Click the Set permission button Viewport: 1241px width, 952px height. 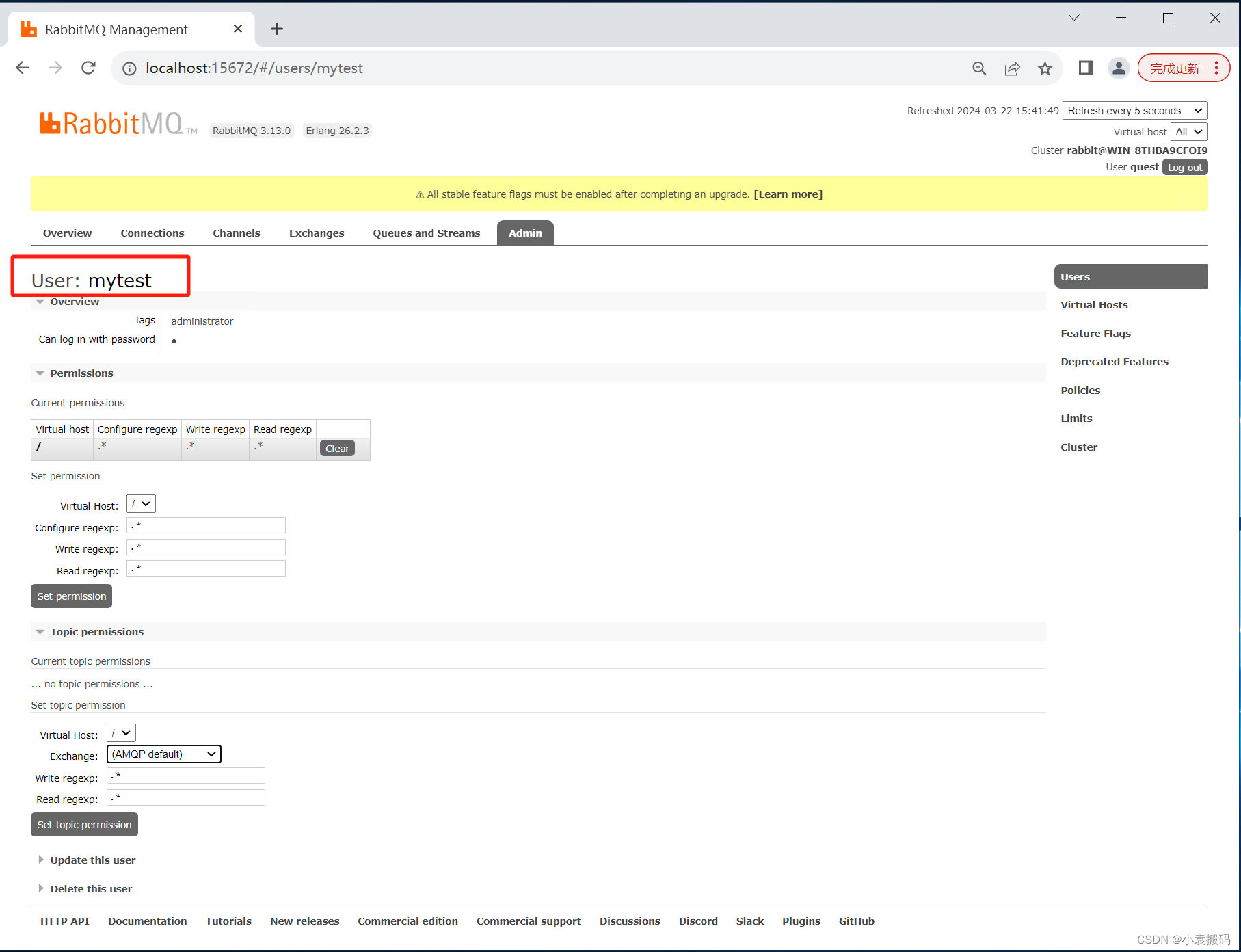(x=71, y=596)
